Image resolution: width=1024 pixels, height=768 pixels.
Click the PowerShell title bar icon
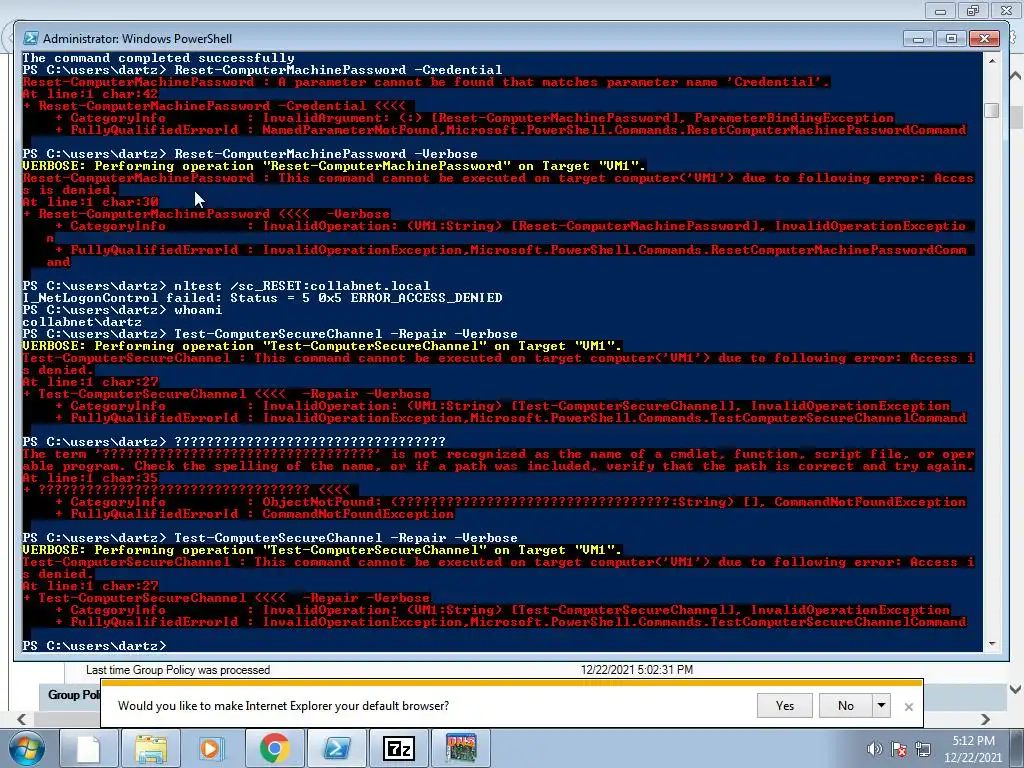[30, 39]
